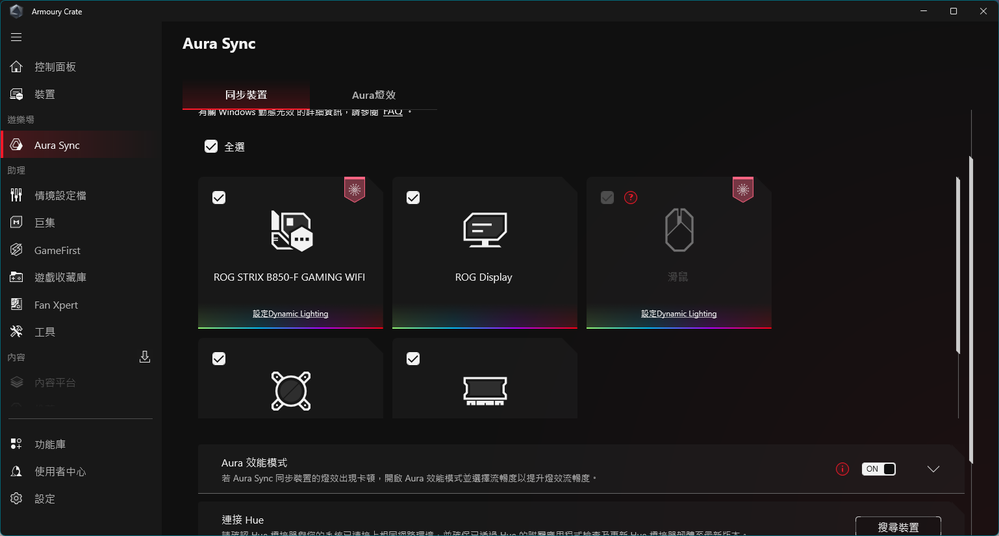The height and width of the screenshot is (536, 999).
Task: Open 遊戲收藏庫 in the sidebar
Action: [x=61, y=277]
